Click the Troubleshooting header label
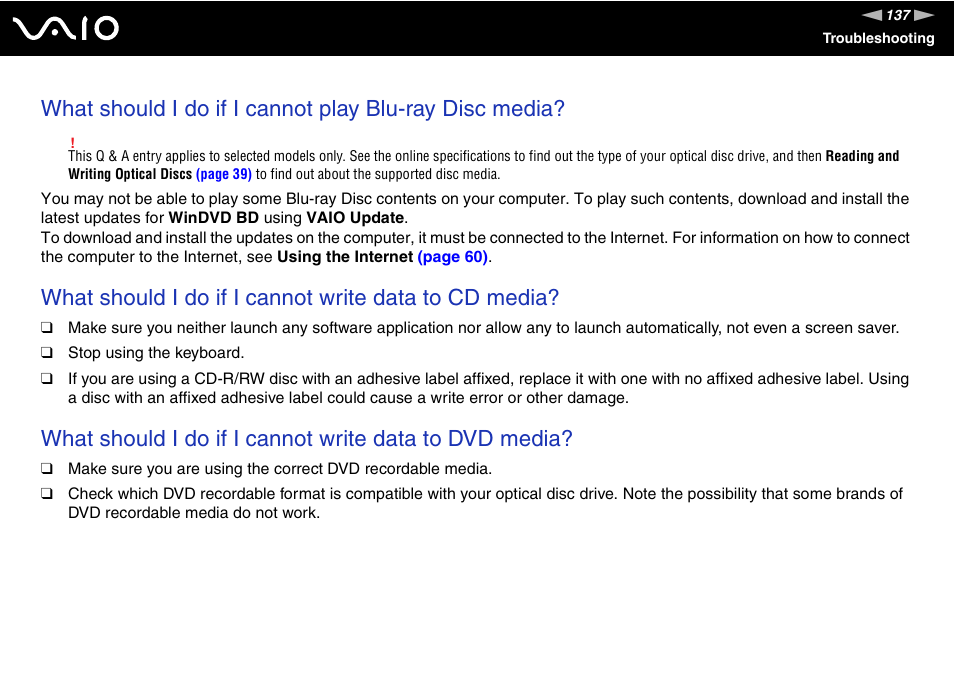The image size is (954, 674). (878, 38)
